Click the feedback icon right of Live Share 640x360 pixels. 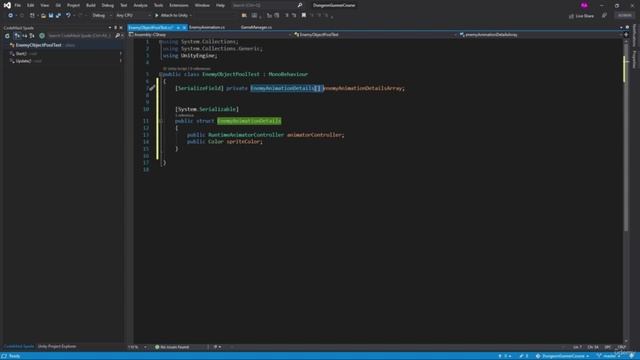point(604,16)
